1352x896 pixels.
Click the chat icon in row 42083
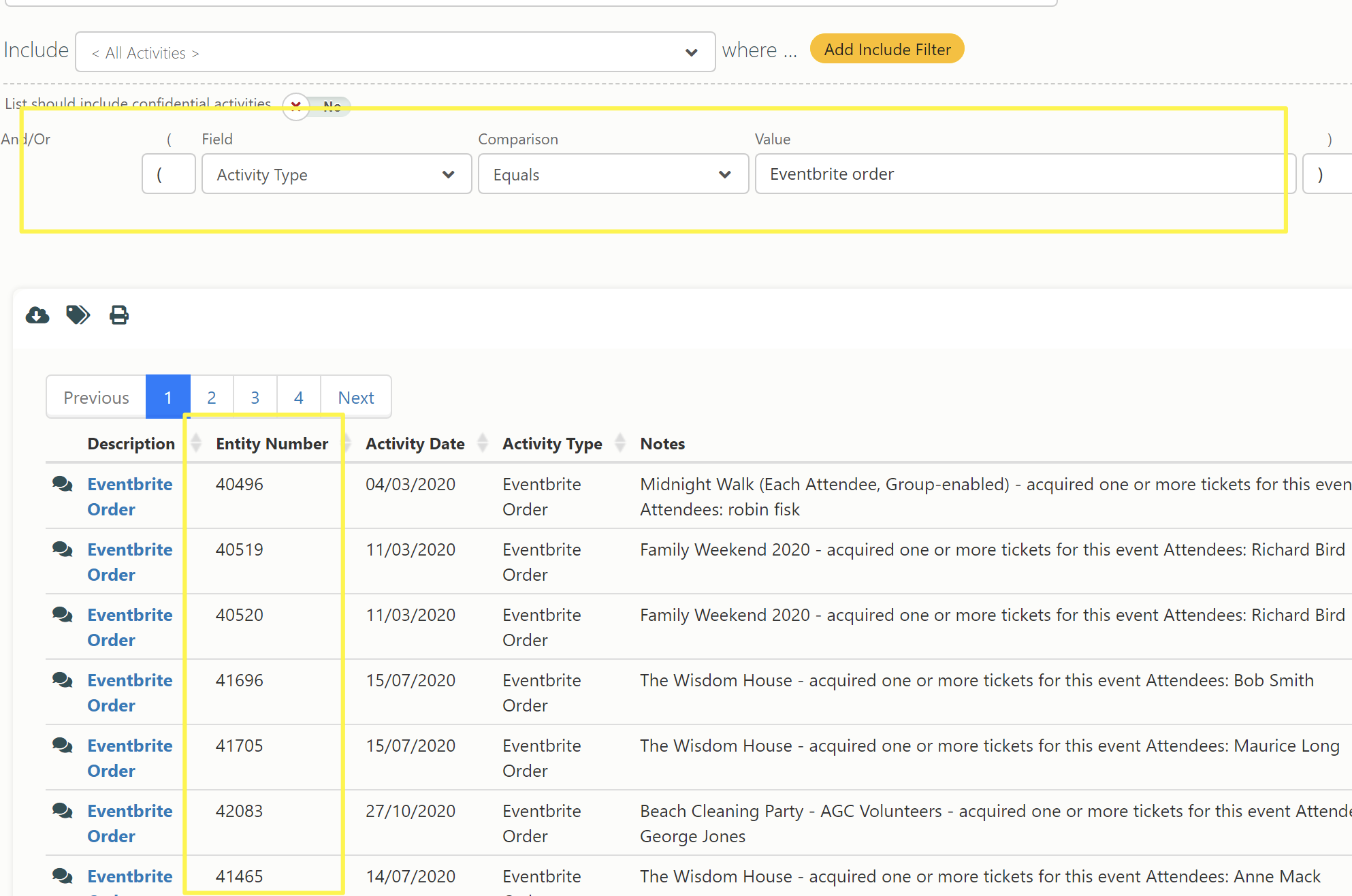click(x=63, y=811)
